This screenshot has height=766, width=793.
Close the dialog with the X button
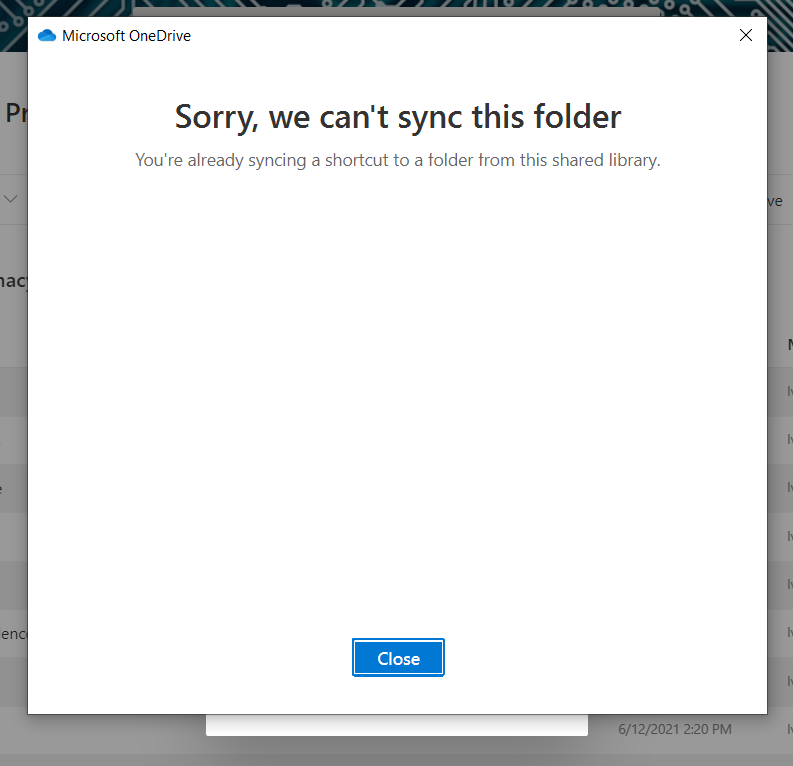[745, 35]
